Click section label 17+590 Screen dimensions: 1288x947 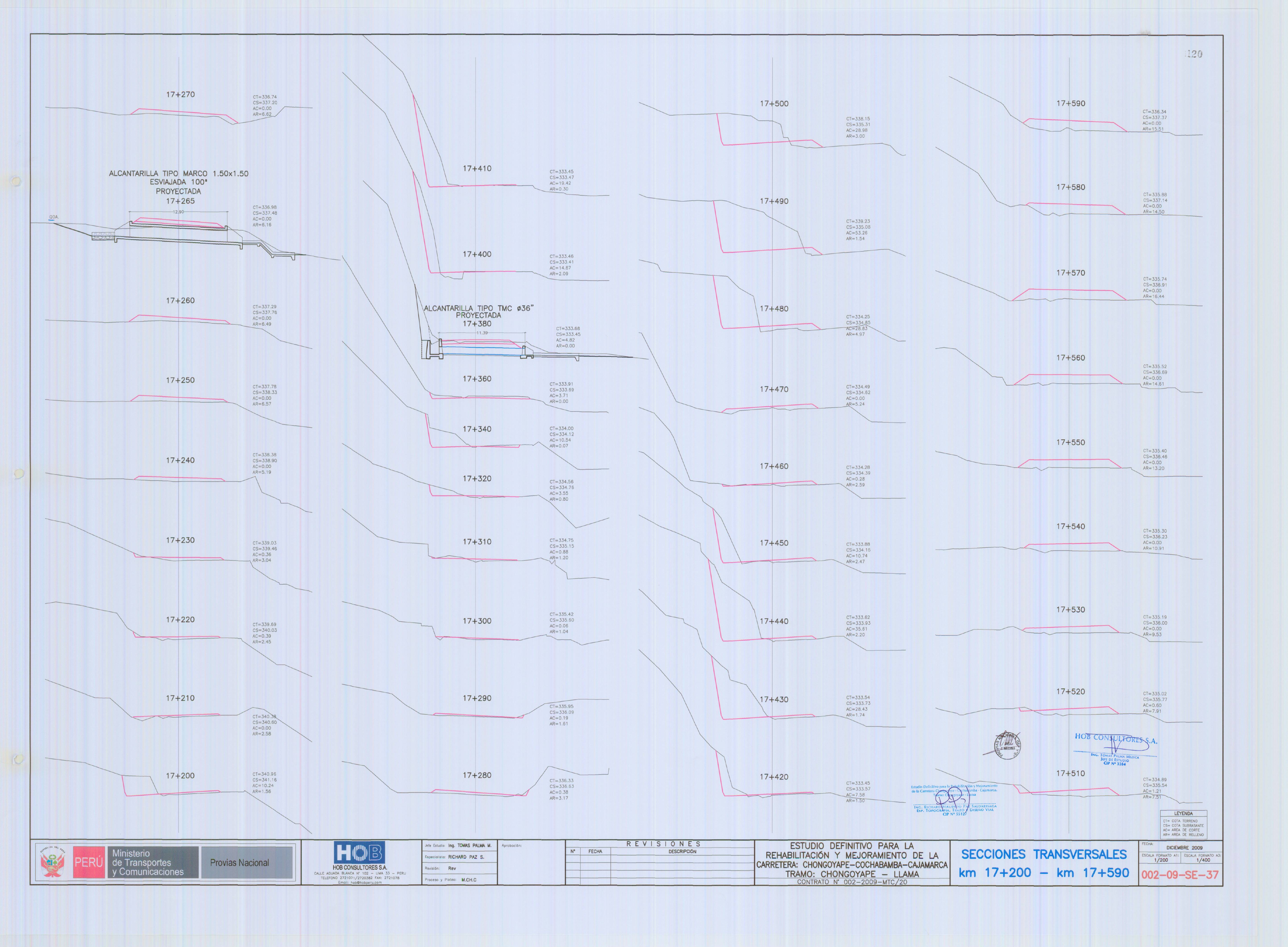pyautogui.click(x=1071, y=104)
